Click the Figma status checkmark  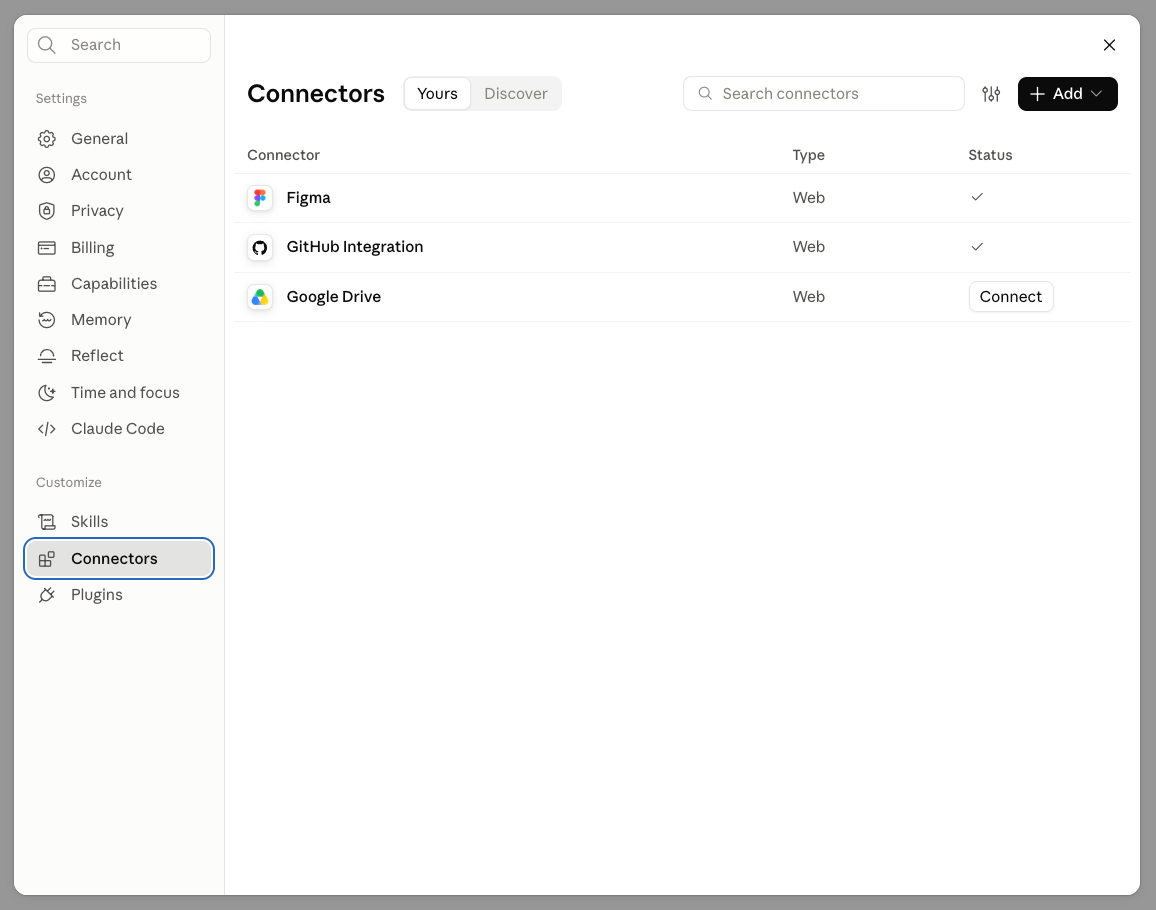(x=977, y=197)
